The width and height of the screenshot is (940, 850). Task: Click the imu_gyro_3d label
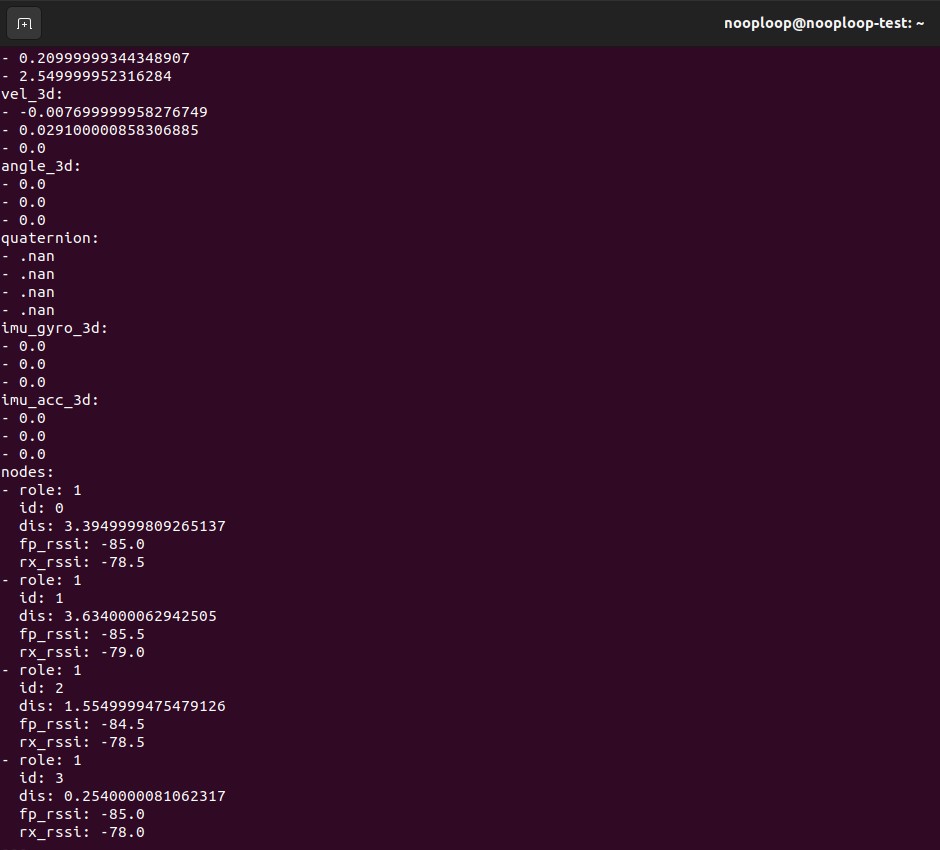tap(54, 328)
